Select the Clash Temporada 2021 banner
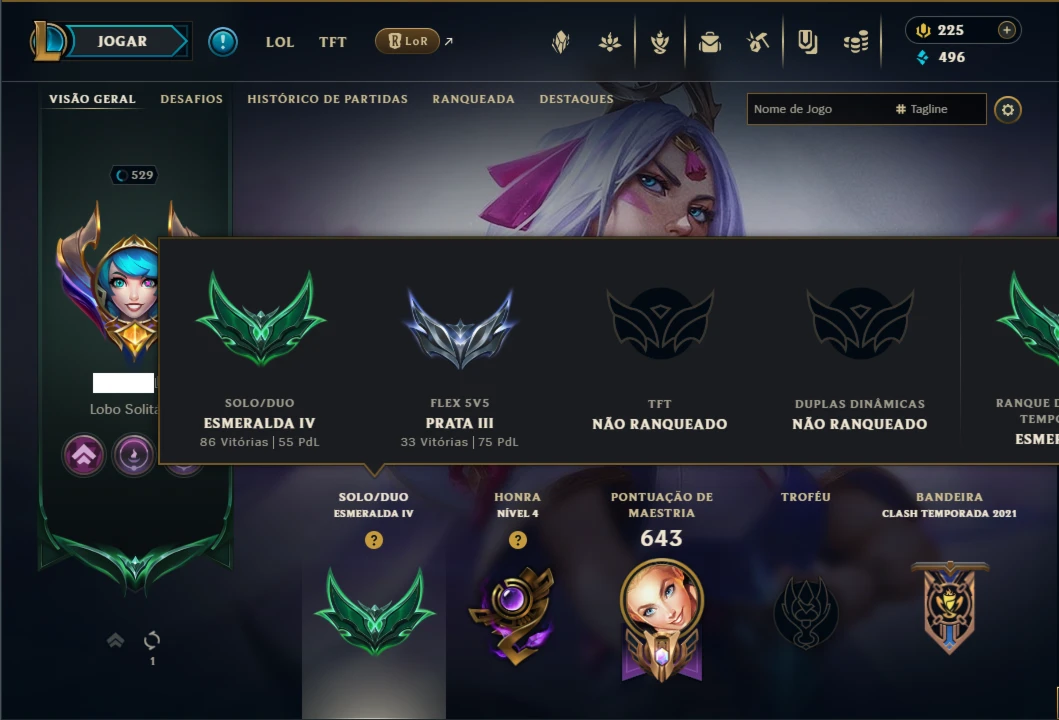This screenshot has width=1059, height=720. coord(950,607)
